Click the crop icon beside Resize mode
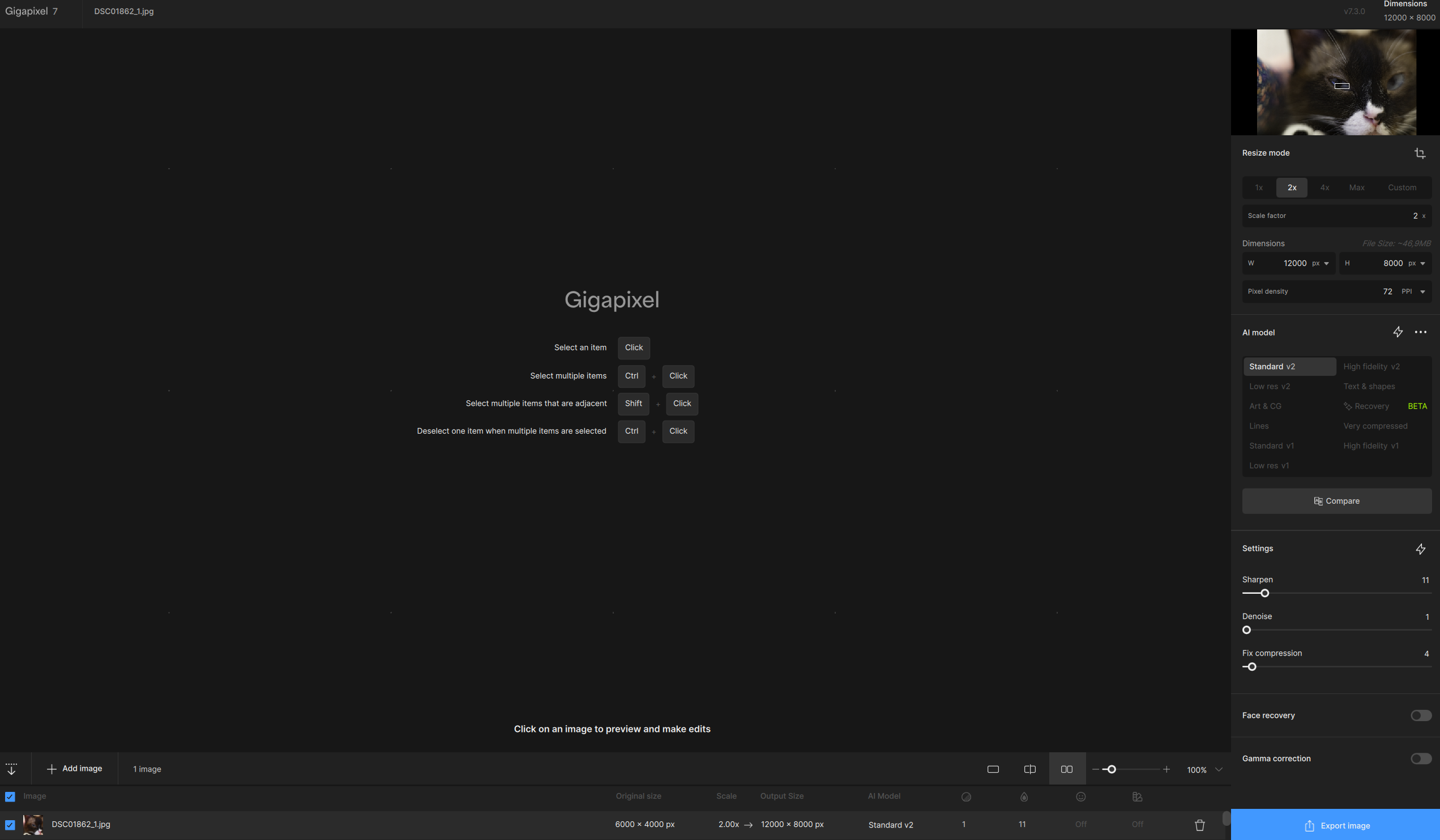1440x840 pixels. [x=1420, y=153]
